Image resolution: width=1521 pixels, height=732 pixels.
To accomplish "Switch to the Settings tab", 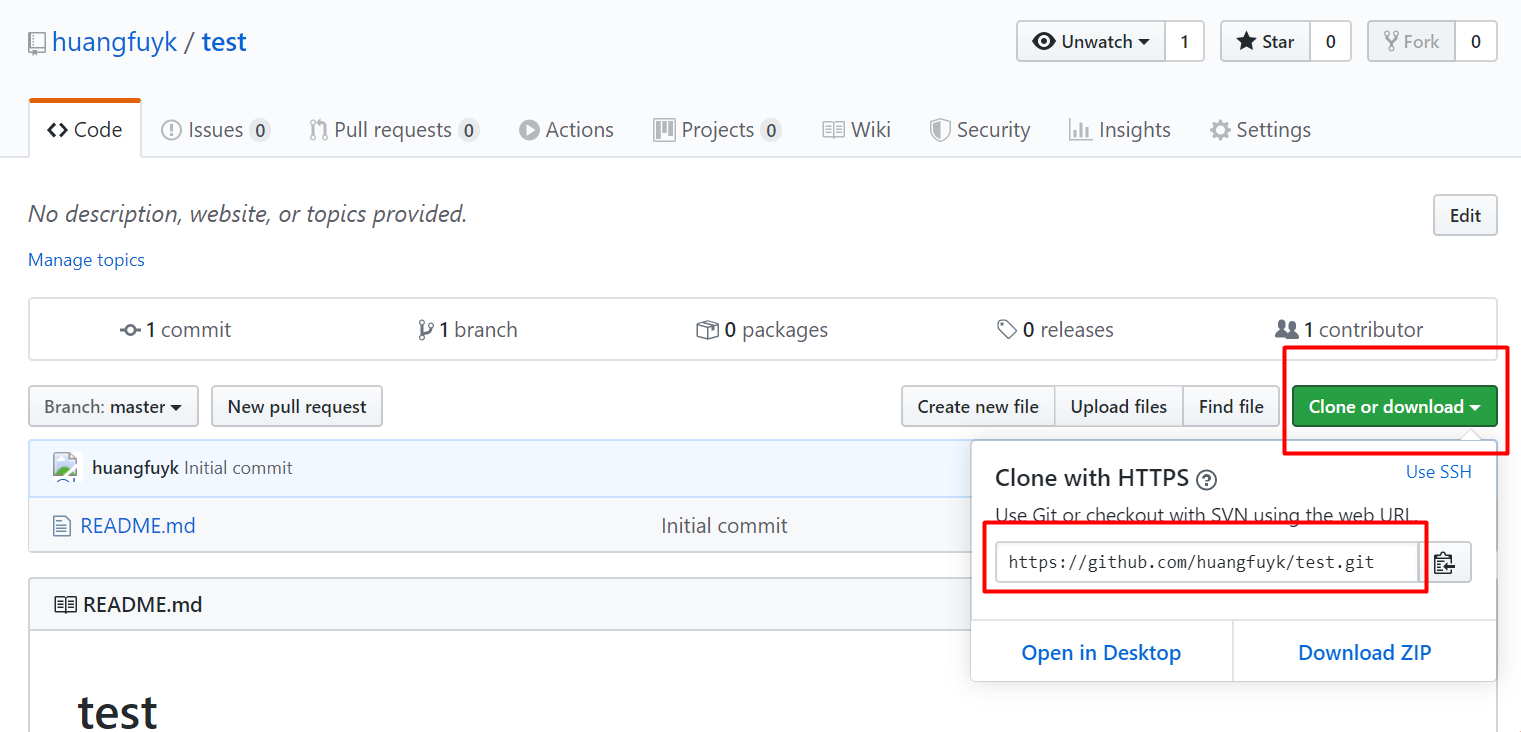I will (1260, 130).
